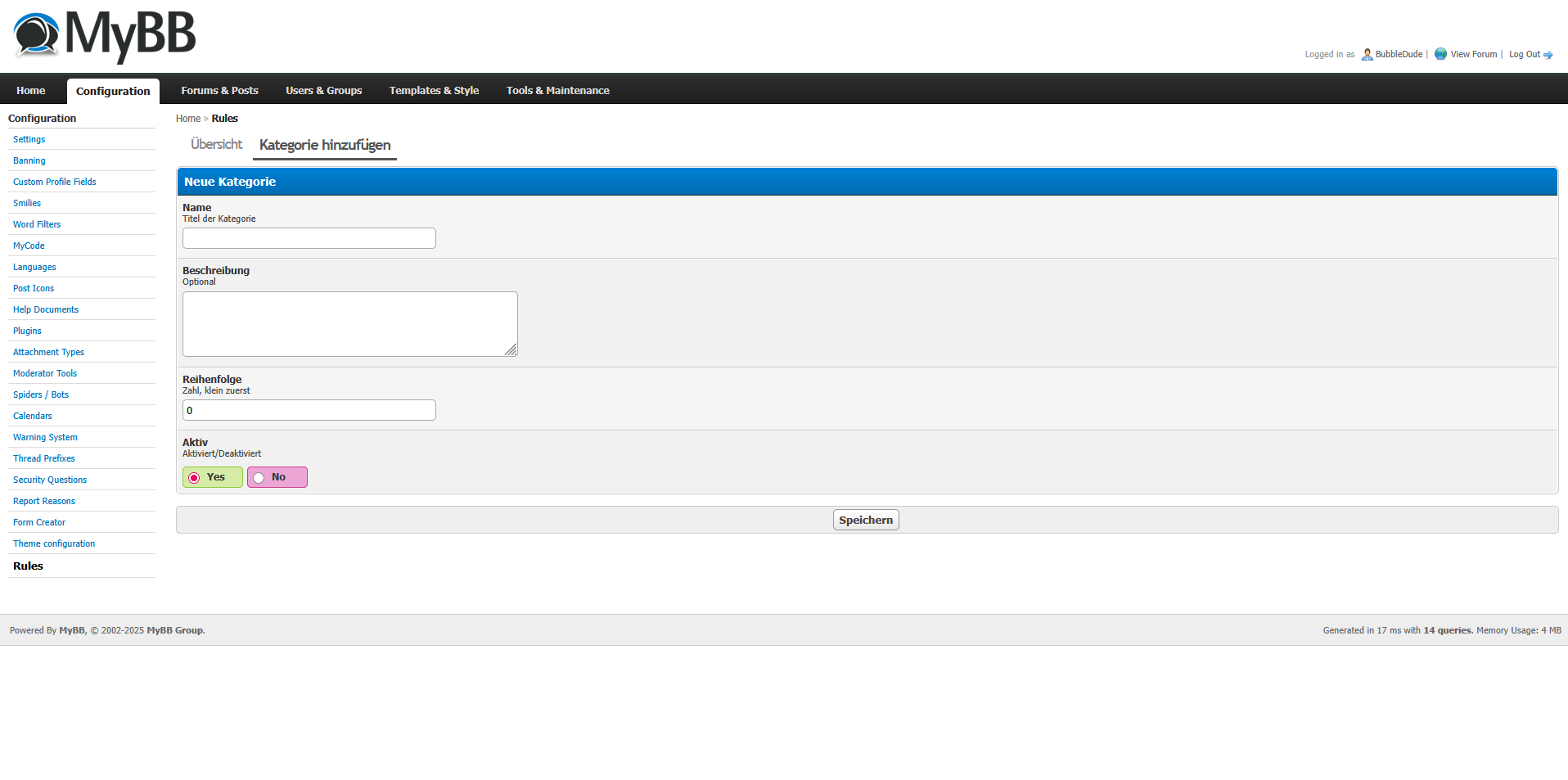Screen dimensions: 1568x780
Task: Open the Configuration navigation tab
Action: (x=113, y=91)
